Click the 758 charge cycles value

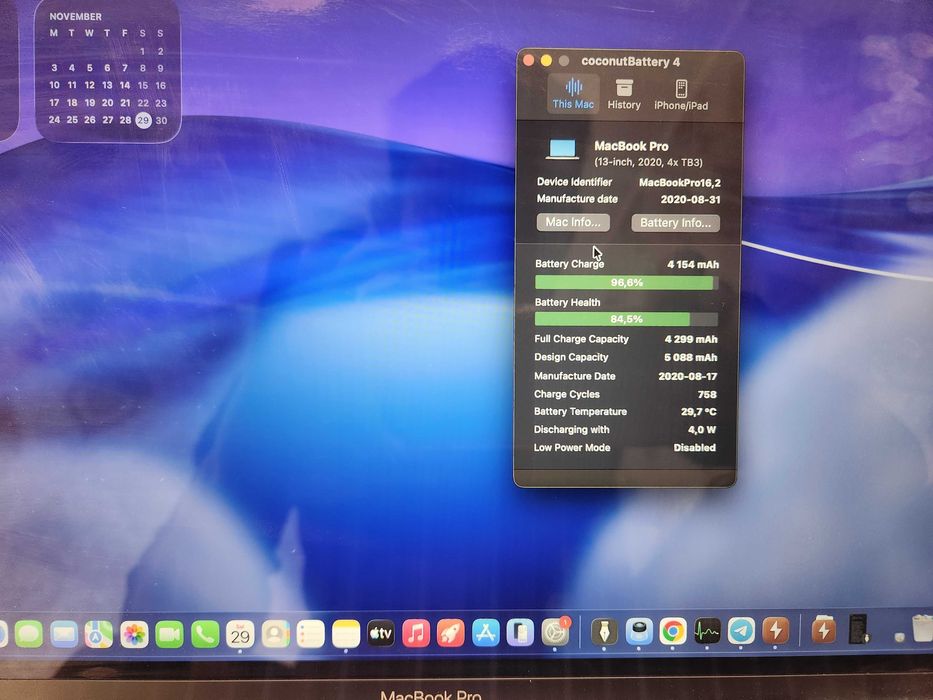707,395
